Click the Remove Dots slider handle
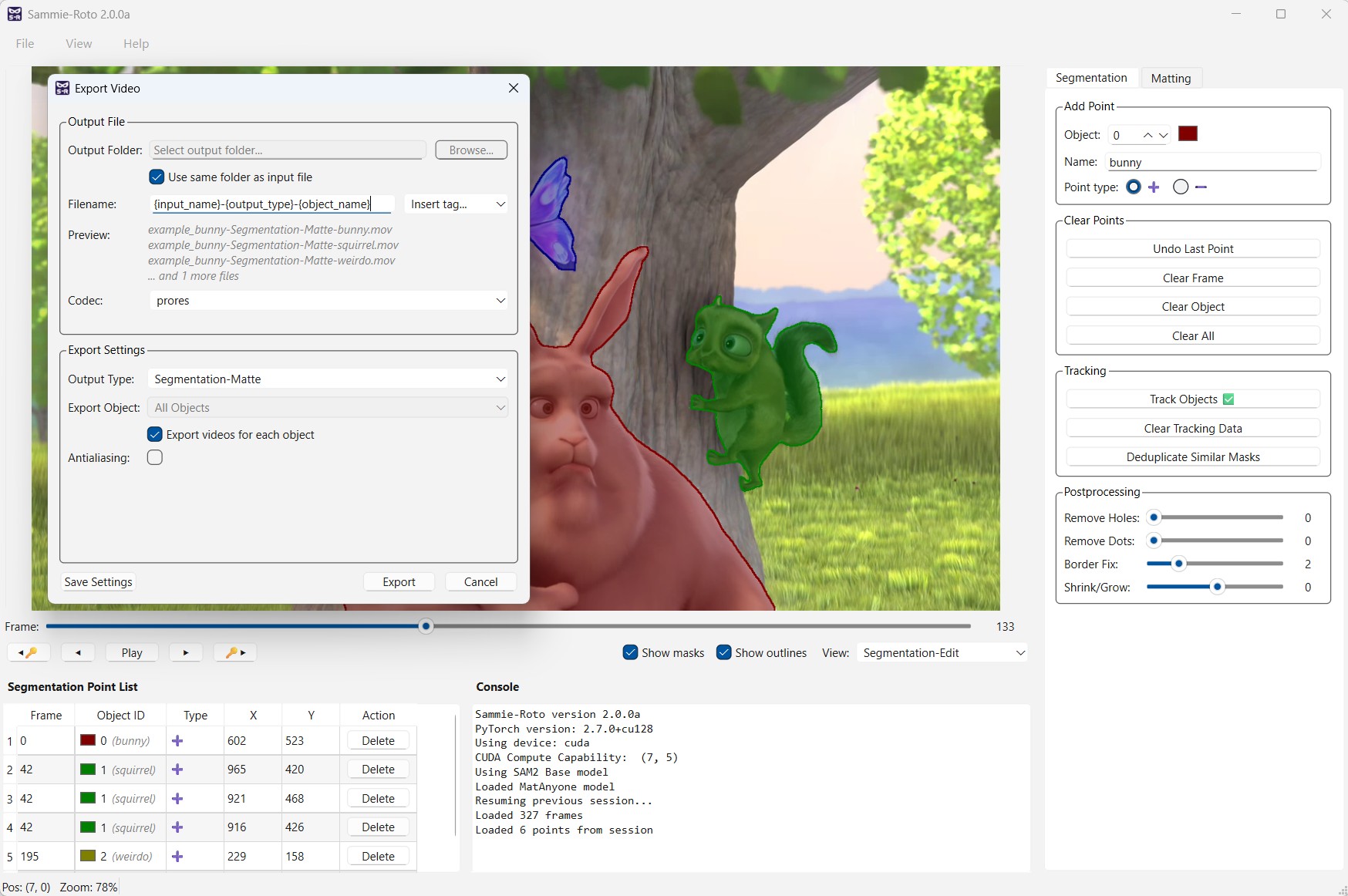Image resolution: width=1348 pixels, height=896 pixels. pyautogui.click(x=1154, y=541)
